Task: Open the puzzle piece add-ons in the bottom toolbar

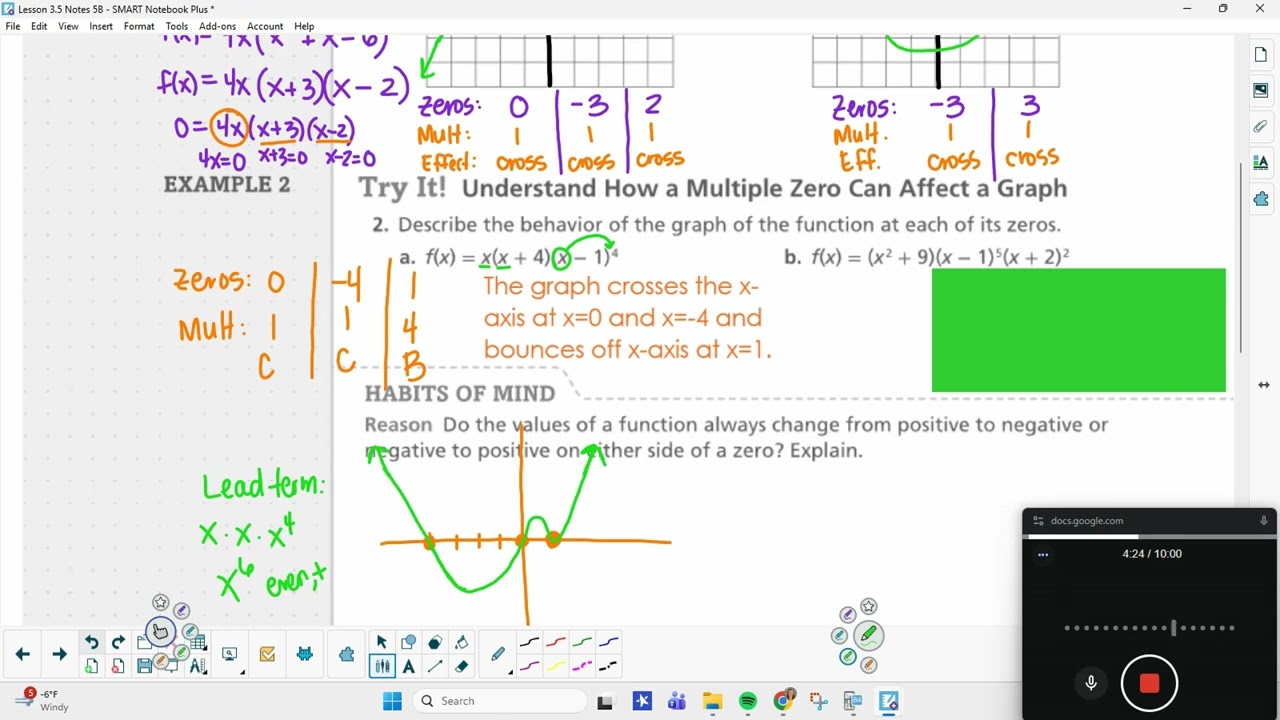Action: [x=346, y=654]
